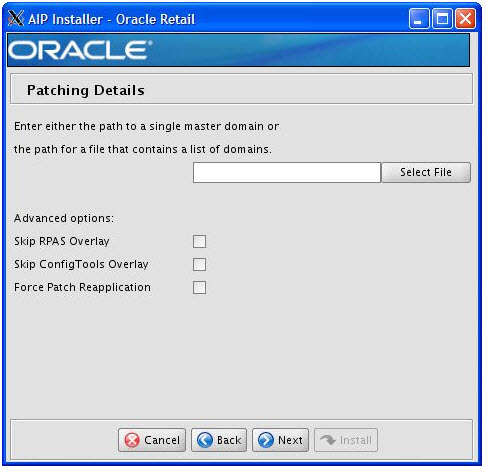Click the Patching Details heading
Screen dimensions: 486x472
point(86,90)
